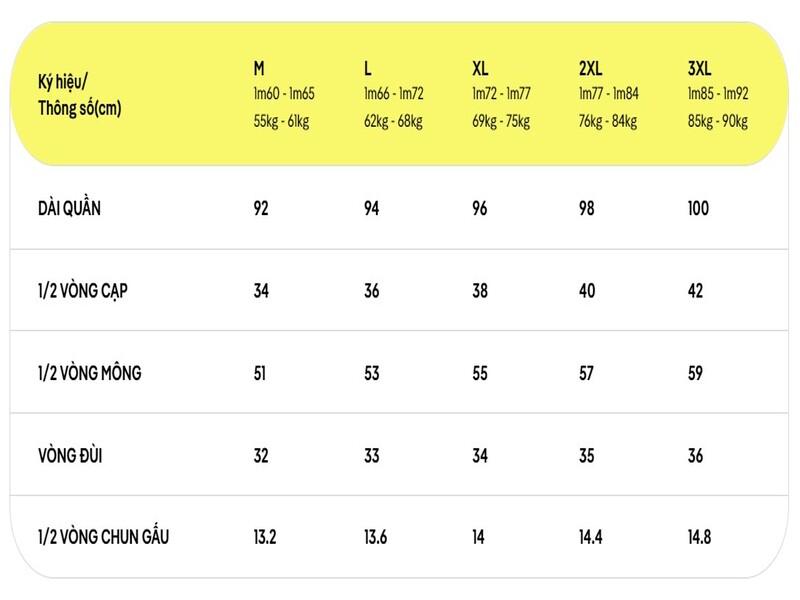Select the Ký hiệu/Thông số(cm) header label

[79, 95]
